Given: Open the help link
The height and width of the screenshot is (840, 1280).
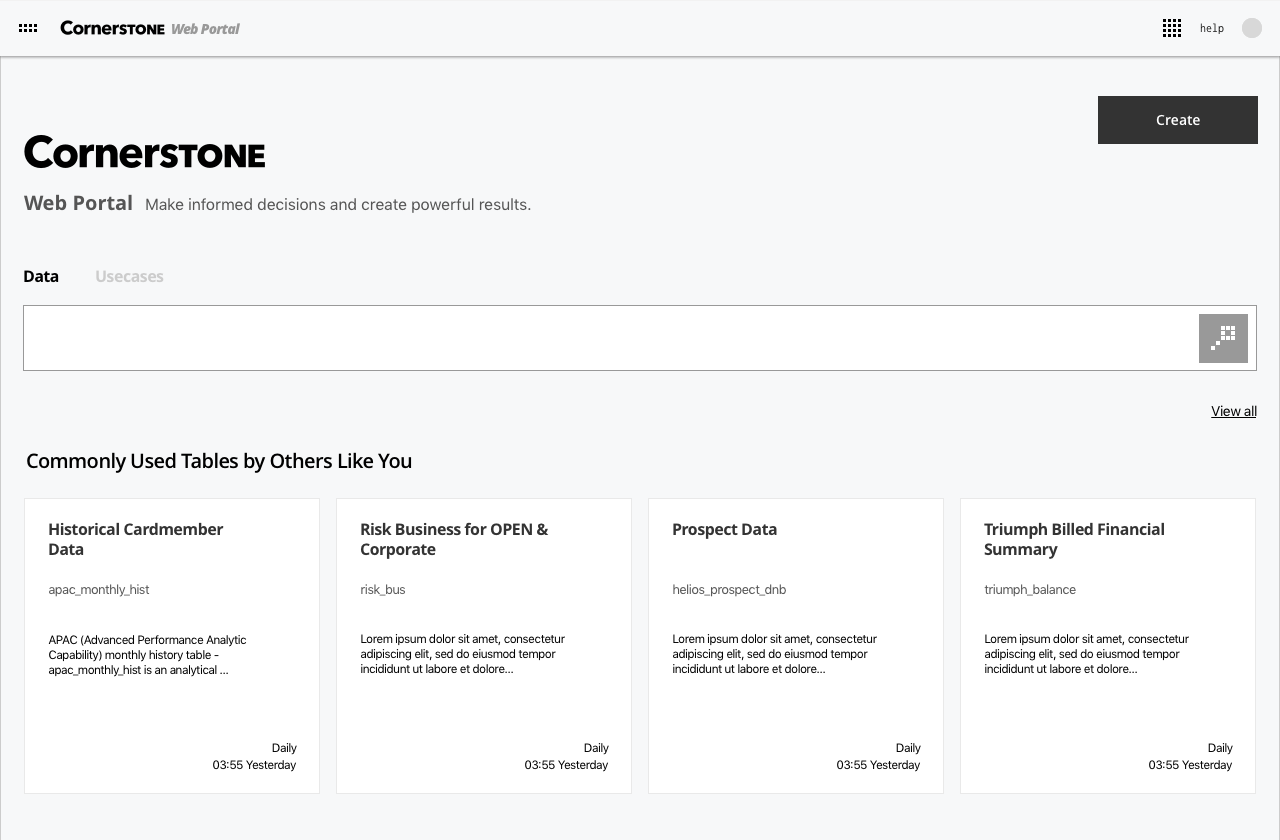Looking at the screenshot, I should pyautogui.click(x=1212, y=28).
